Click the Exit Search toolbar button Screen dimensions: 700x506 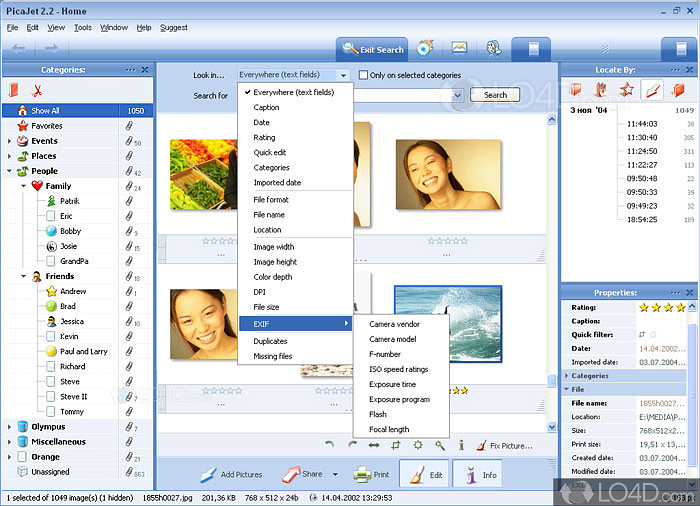coord(372,49)
